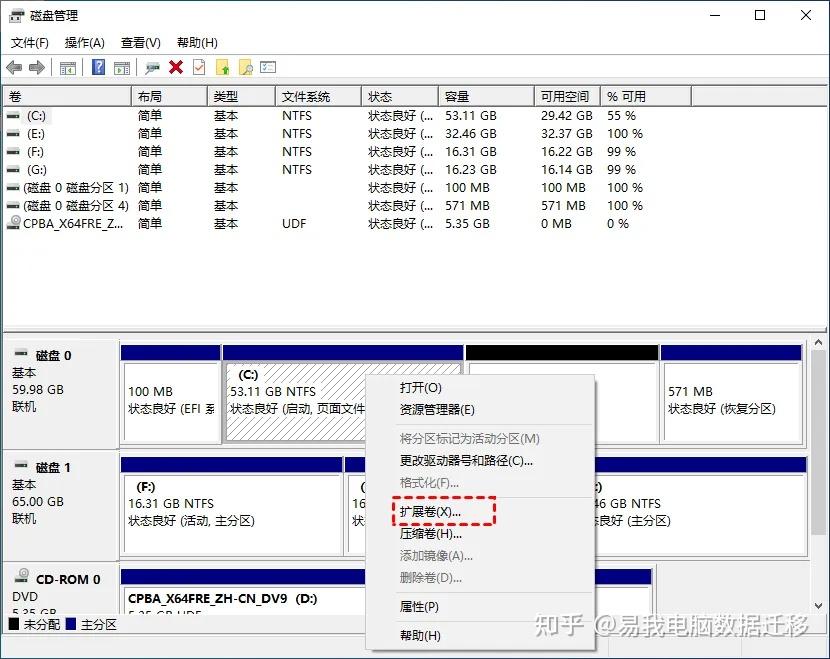830x659 pixels.
Task: Click the 磁盘 0 disk icon
Action: 21,353
